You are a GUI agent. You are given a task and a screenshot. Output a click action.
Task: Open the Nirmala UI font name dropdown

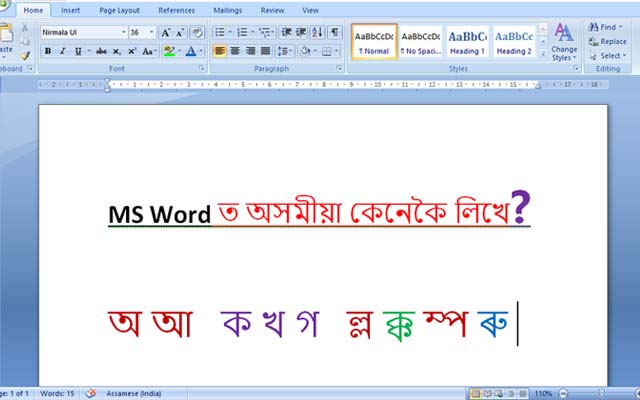[x=124, y=32]
